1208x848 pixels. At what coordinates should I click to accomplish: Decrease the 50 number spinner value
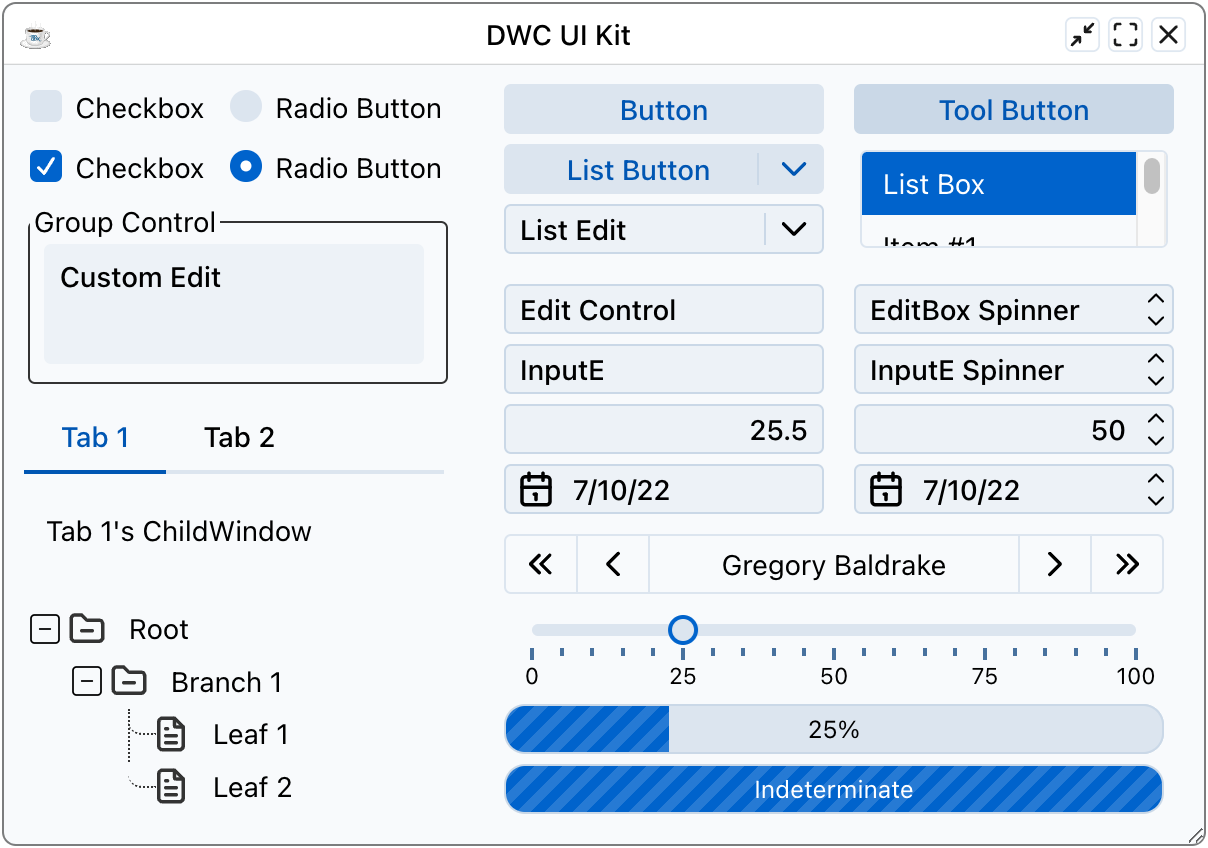1156,441
